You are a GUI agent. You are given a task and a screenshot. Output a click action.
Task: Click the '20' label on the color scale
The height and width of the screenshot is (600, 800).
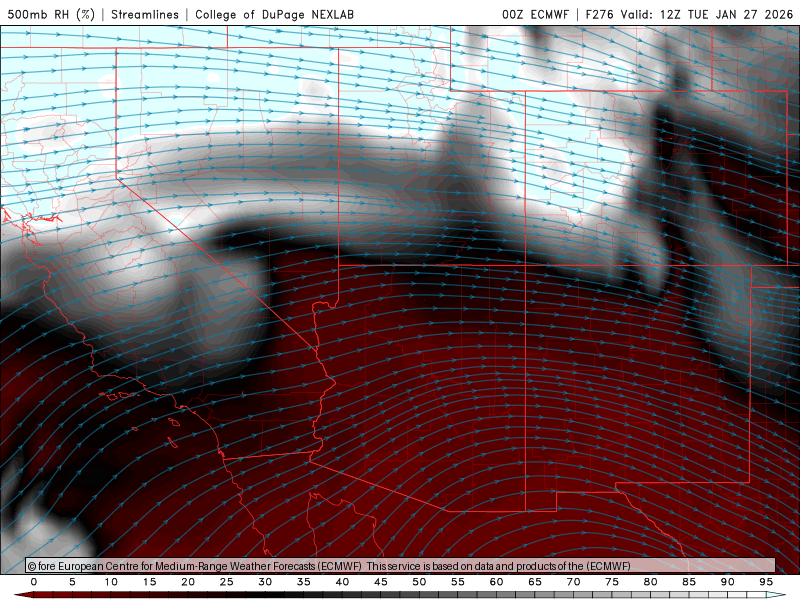(x=188, y=582)
